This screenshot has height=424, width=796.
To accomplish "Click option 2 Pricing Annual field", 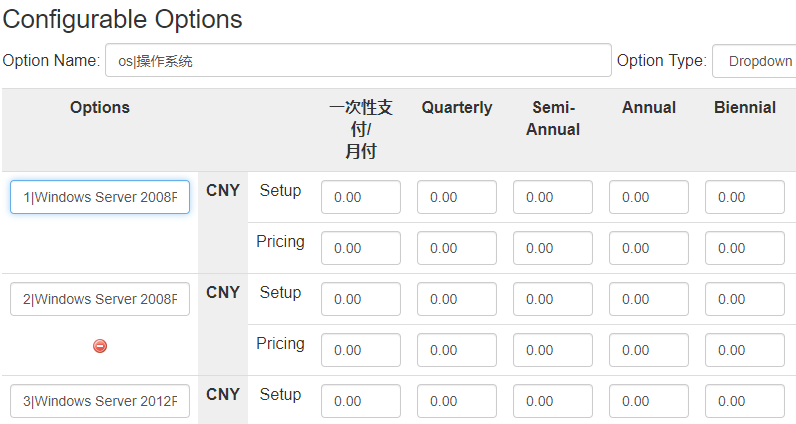I will [649, 350].
